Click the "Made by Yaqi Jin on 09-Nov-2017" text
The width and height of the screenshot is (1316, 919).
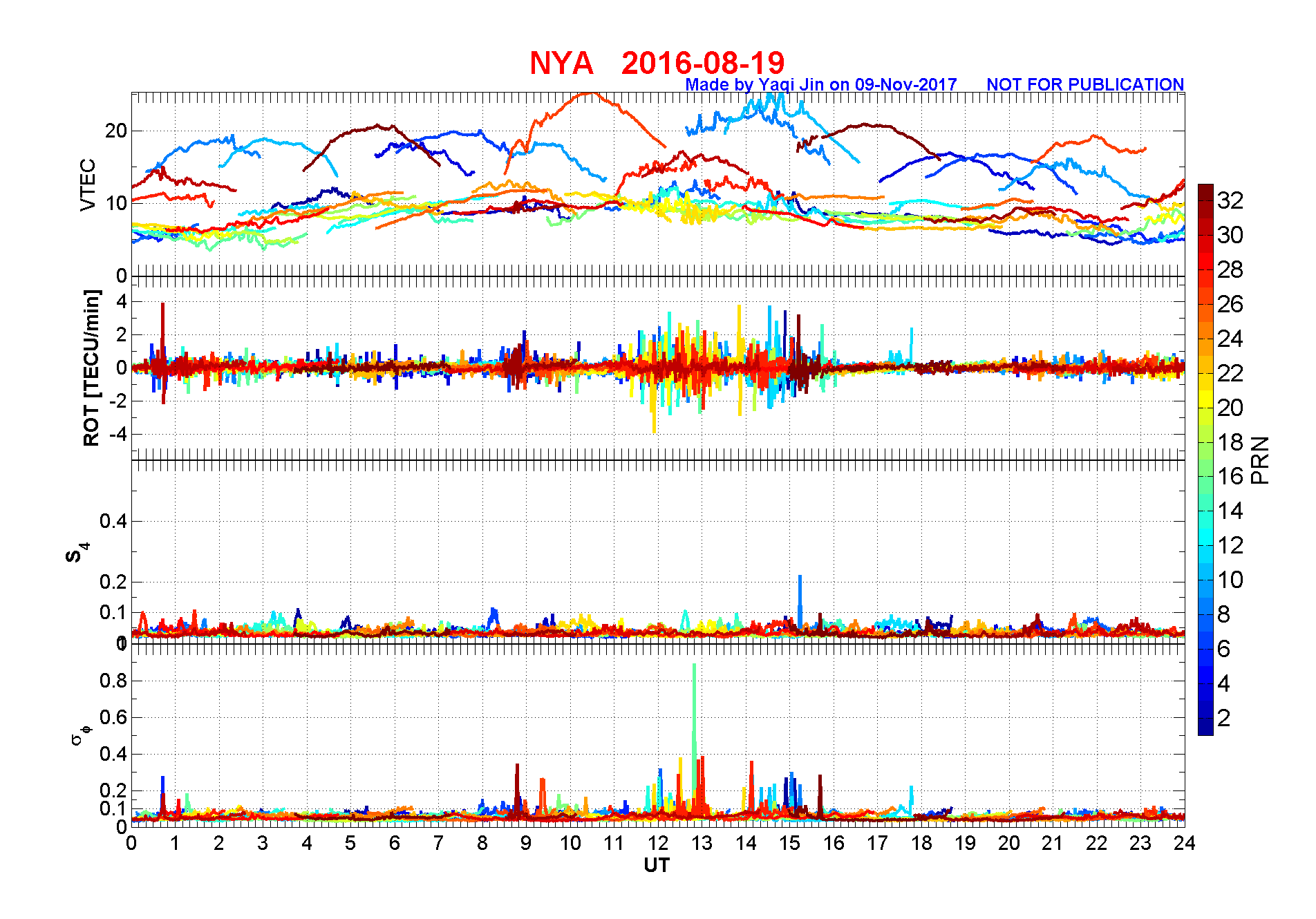pos(821,84)
